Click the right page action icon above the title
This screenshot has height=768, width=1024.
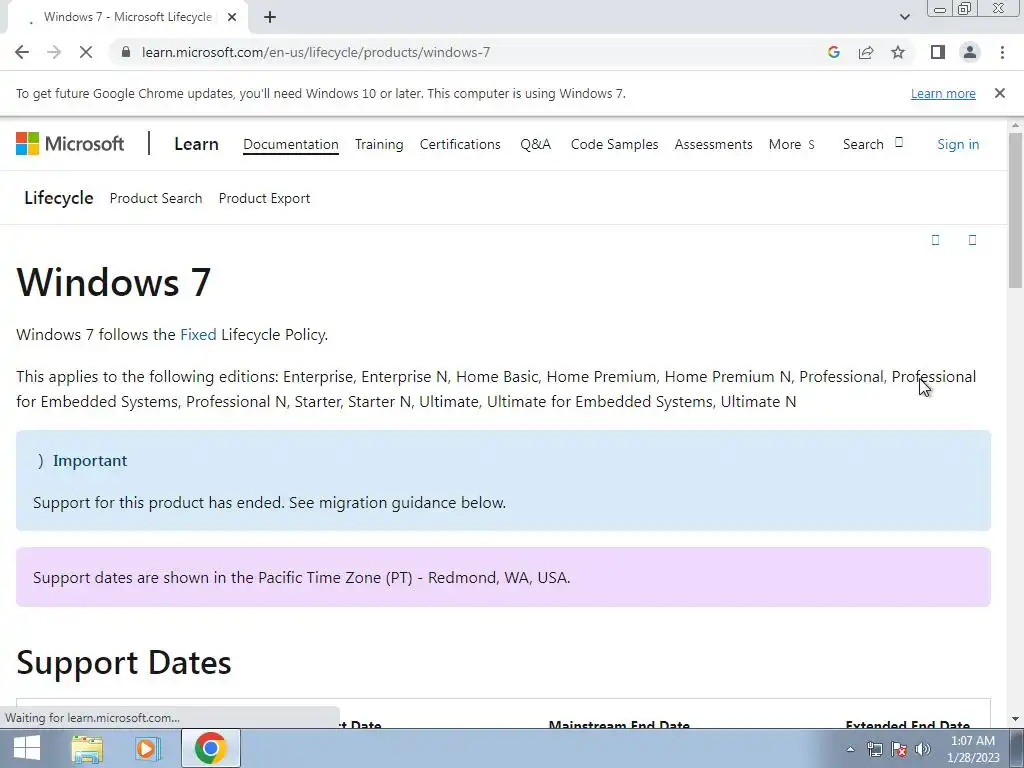(972, 240)
